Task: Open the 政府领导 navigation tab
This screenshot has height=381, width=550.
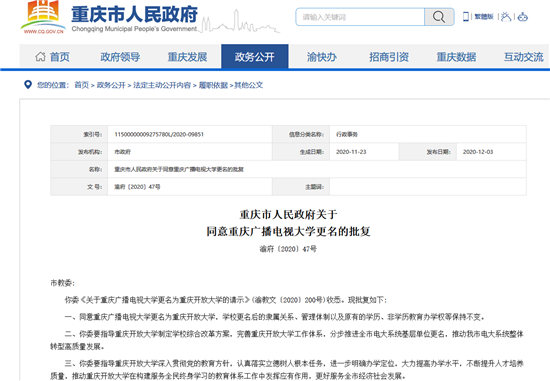Action: [x=120, y=56]
